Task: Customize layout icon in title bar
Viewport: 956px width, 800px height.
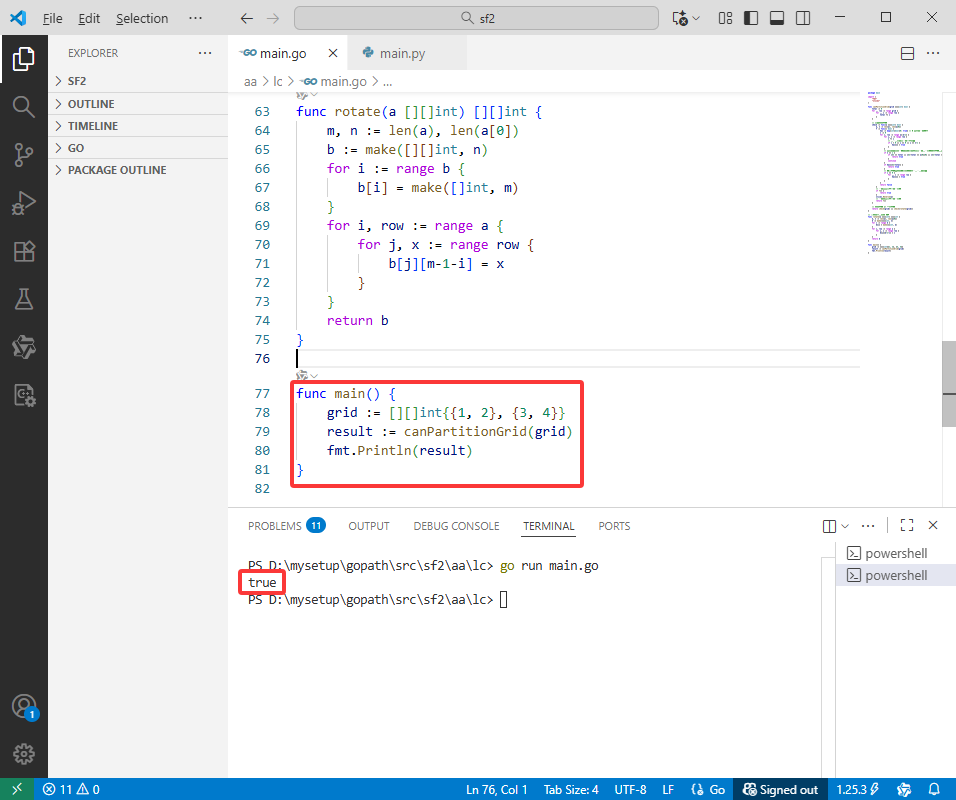Action: 725,18
